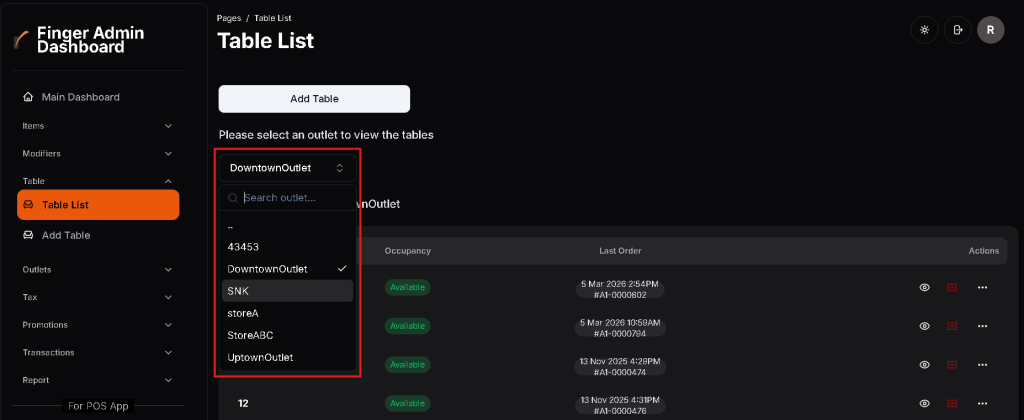
Task: Open the three-dot actions menu for table 12
Action: click(983, 403)
